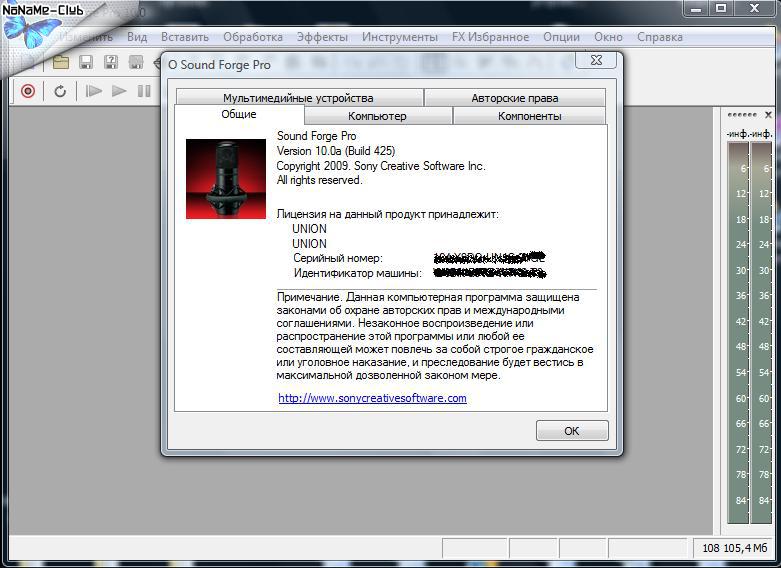Image resolution: width=781 pixels, height=568 pixels.
Task: Minimize the Sound Forge main window
Action: coord(696,8)
